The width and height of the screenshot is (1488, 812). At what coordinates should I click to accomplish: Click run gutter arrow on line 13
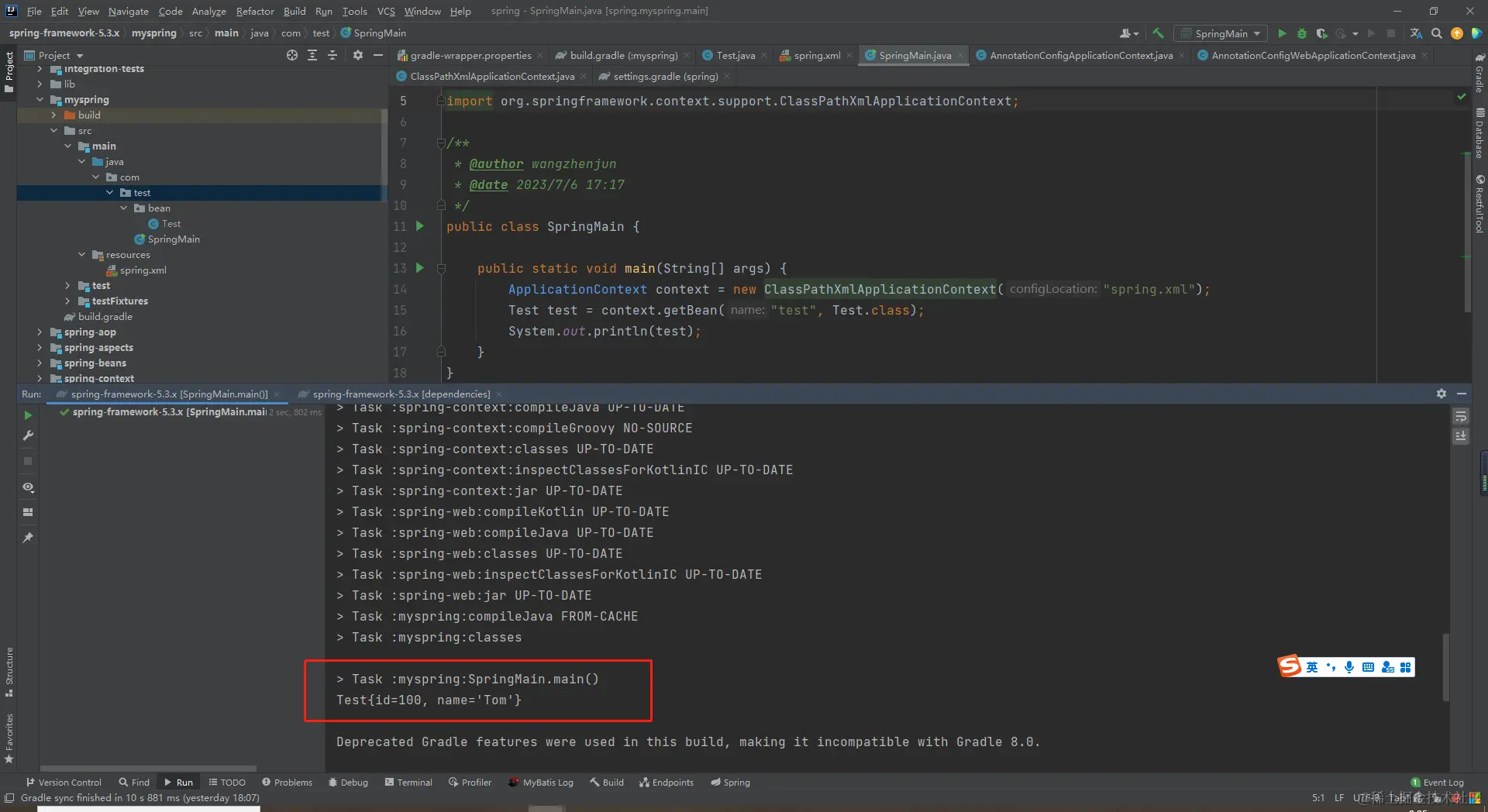(420, 268)
